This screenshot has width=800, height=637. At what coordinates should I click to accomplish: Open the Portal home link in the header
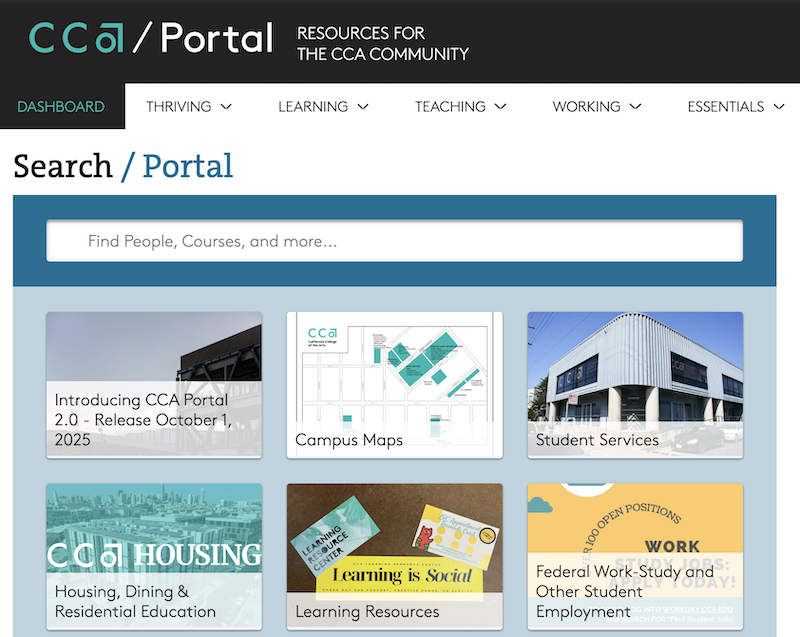[x=217, y=38]
